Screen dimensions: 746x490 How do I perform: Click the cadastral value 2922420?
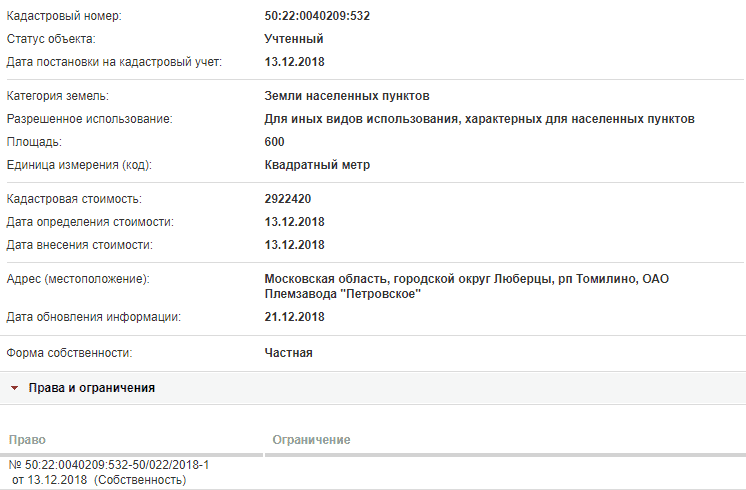coord(288,199)
